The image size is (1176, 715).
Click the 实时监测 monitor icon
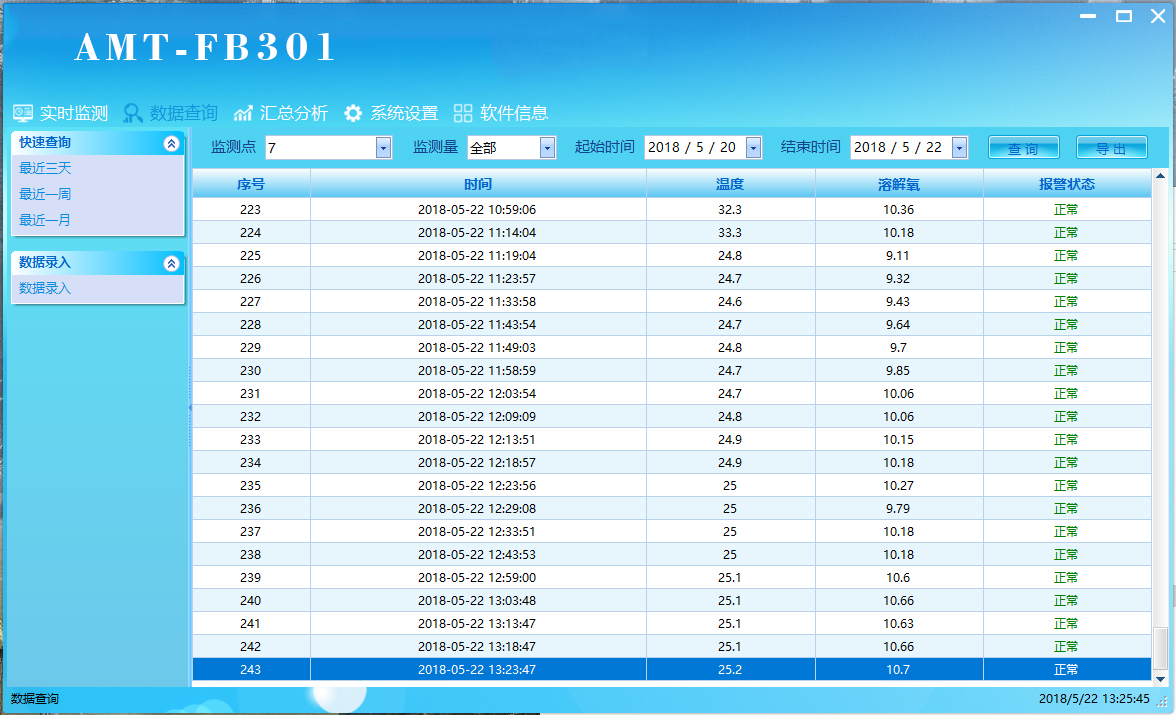click(x=22, y=113)
